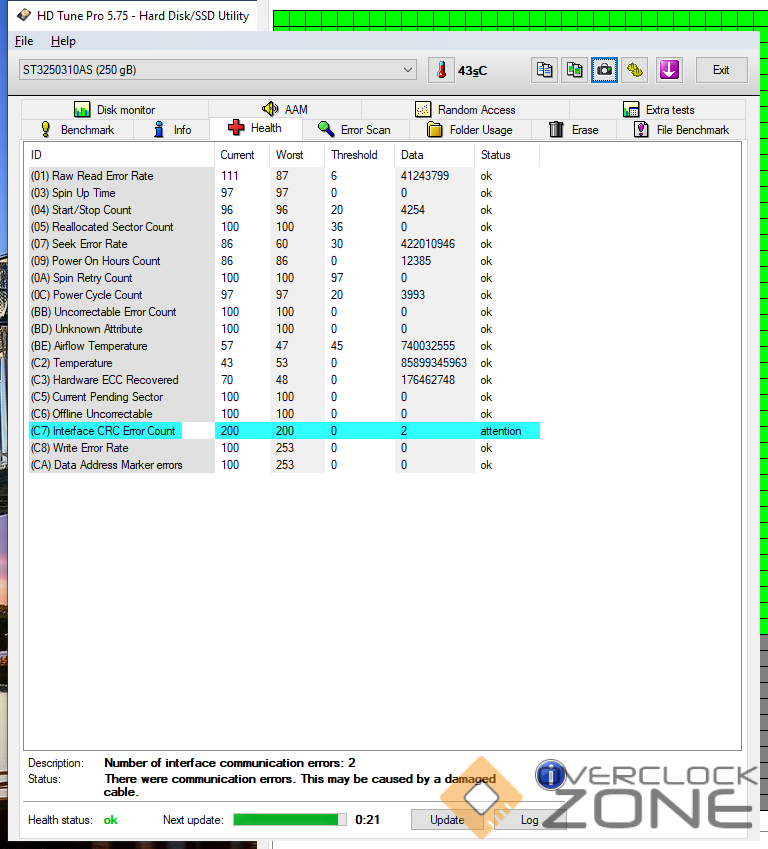Switch to the Info tab
The width and height of the screenshot is (768, 849).
[x=172, y=130]
